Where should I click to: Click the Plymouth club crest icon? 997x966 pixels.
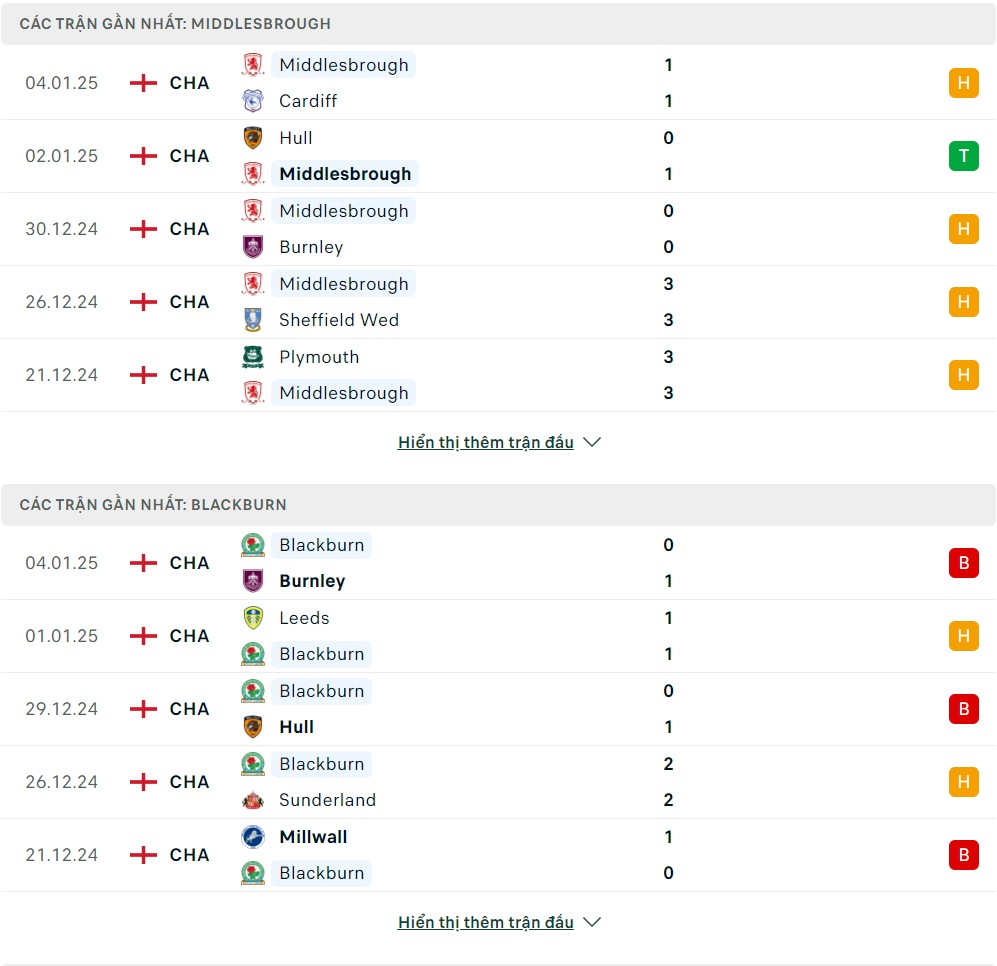(253, 356)
